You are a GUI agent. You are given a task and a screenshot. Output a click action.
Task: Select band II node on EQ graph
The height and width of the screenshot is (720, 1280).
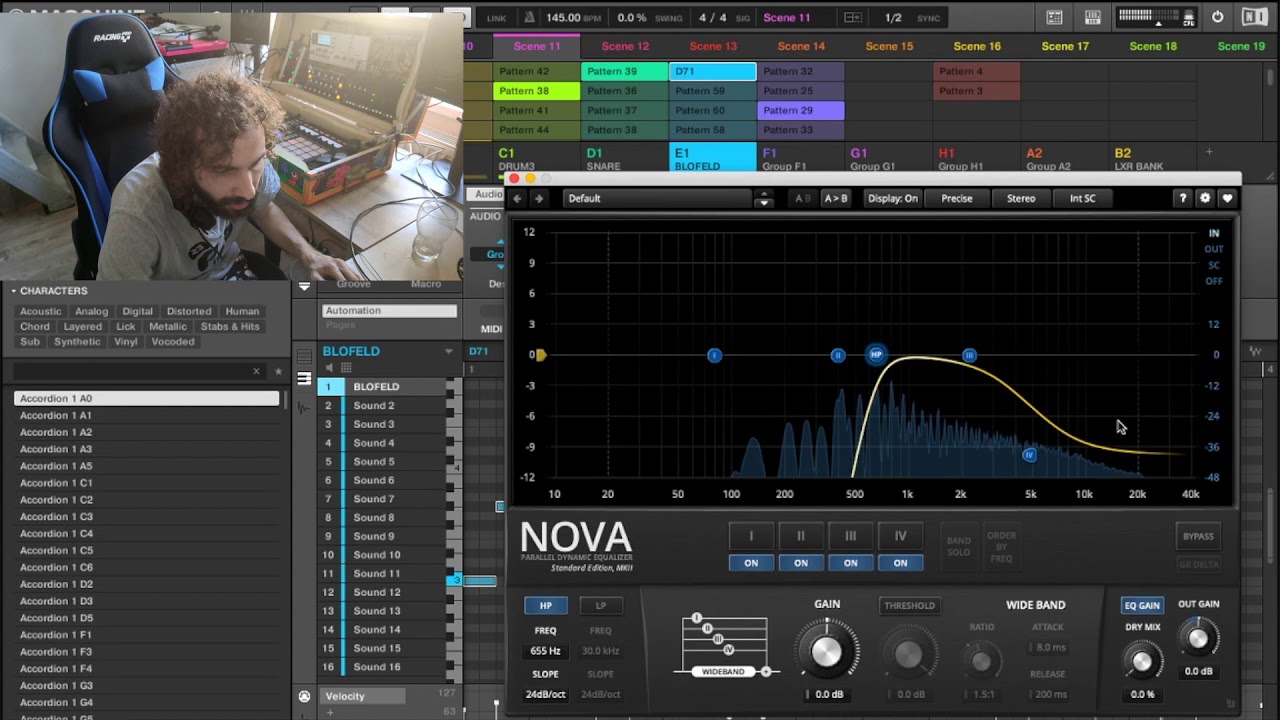(838, 355)
